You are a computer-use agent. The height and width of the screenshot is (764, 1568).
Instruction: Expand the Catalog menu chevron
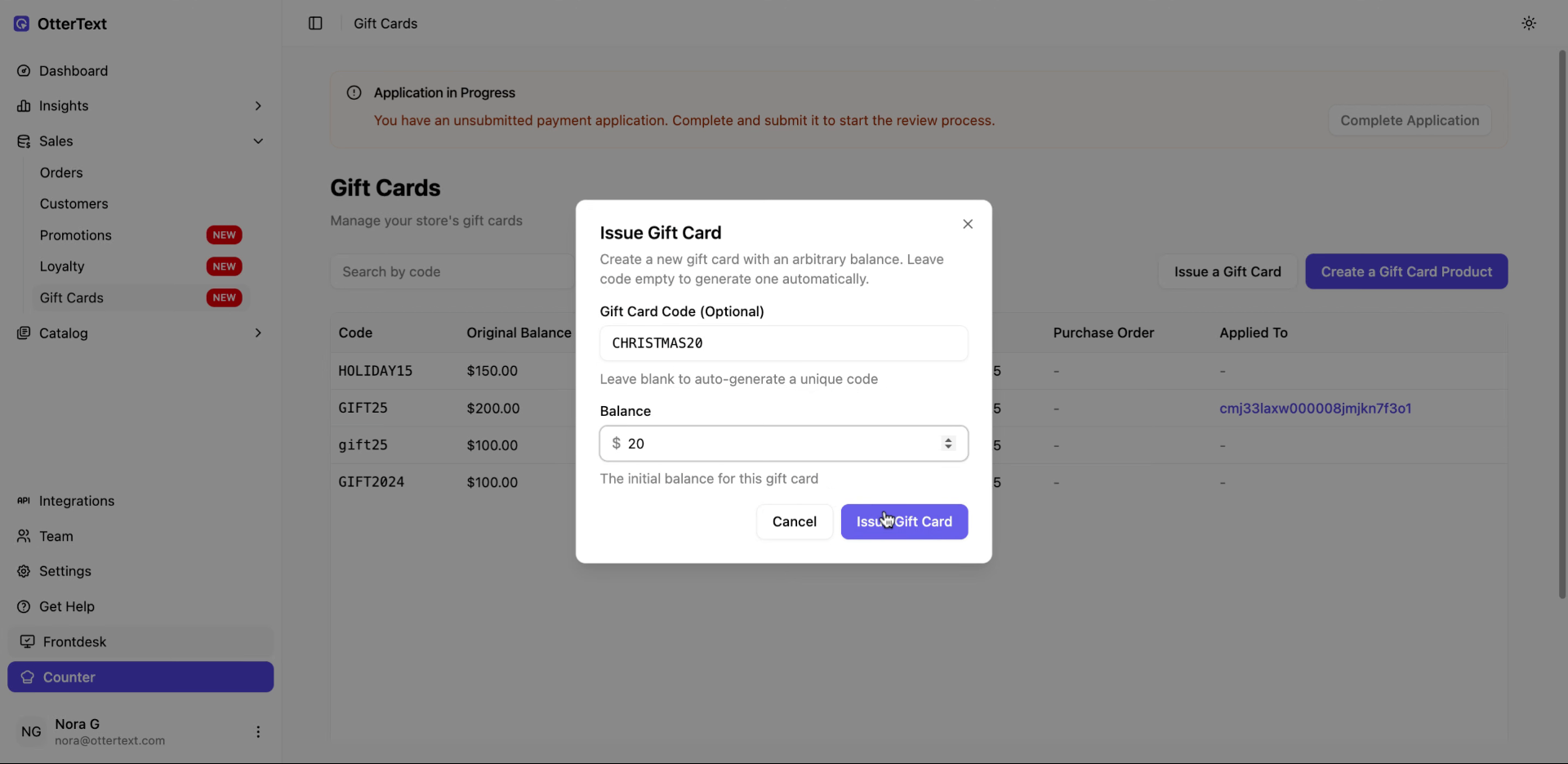click(x=258, y=333)
